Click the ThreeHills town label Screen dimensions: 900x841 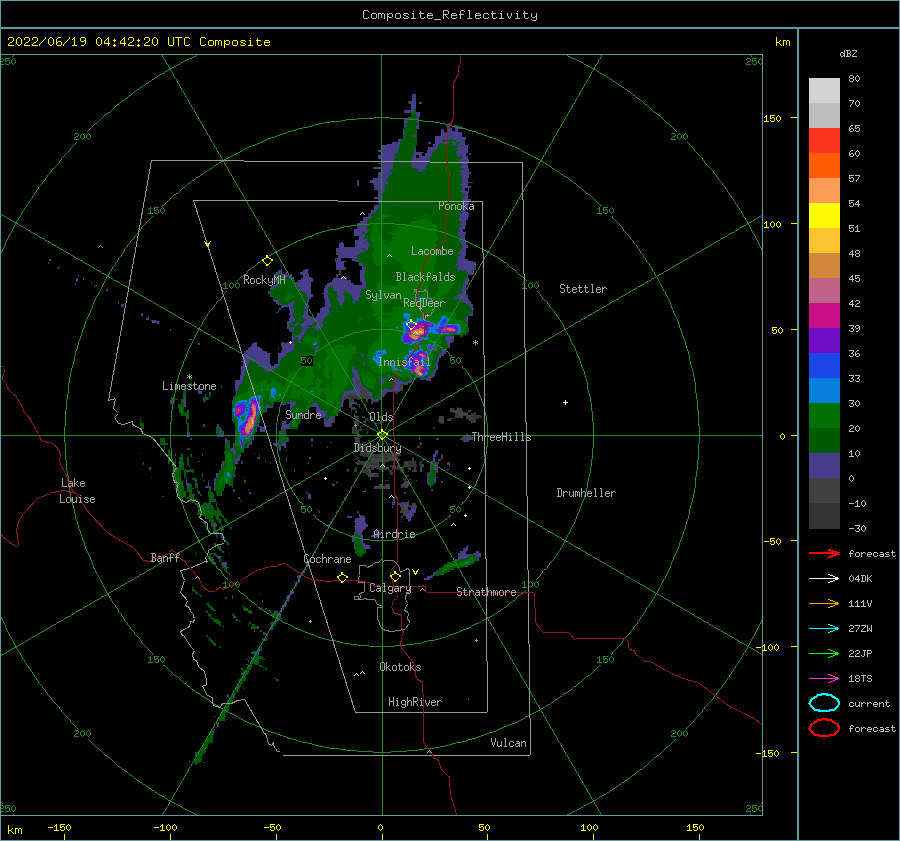pyautogui.click(x=501, y=437)
